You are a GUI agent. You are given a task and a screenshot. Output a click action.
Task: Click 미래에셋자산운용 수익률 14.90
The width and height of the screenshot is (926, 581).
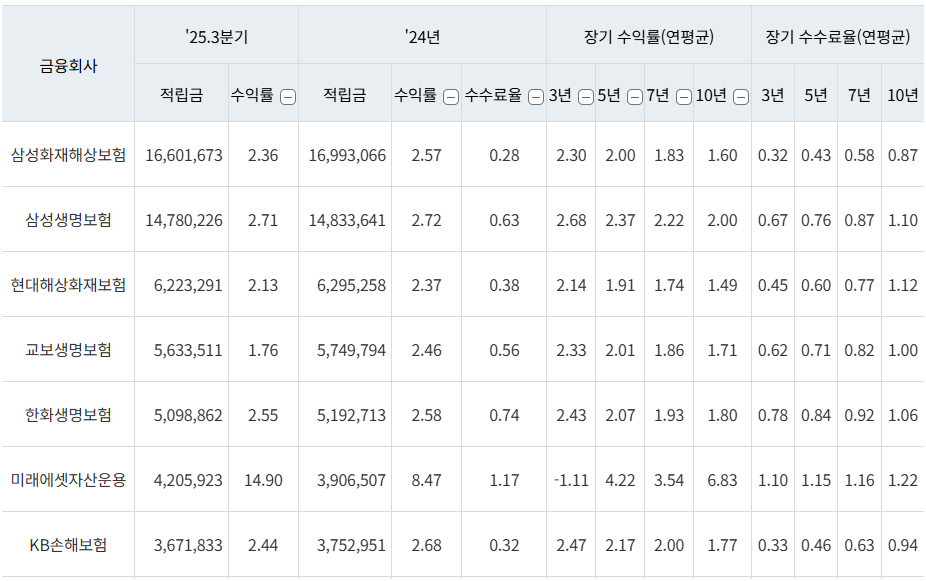[x=263, y=480]
